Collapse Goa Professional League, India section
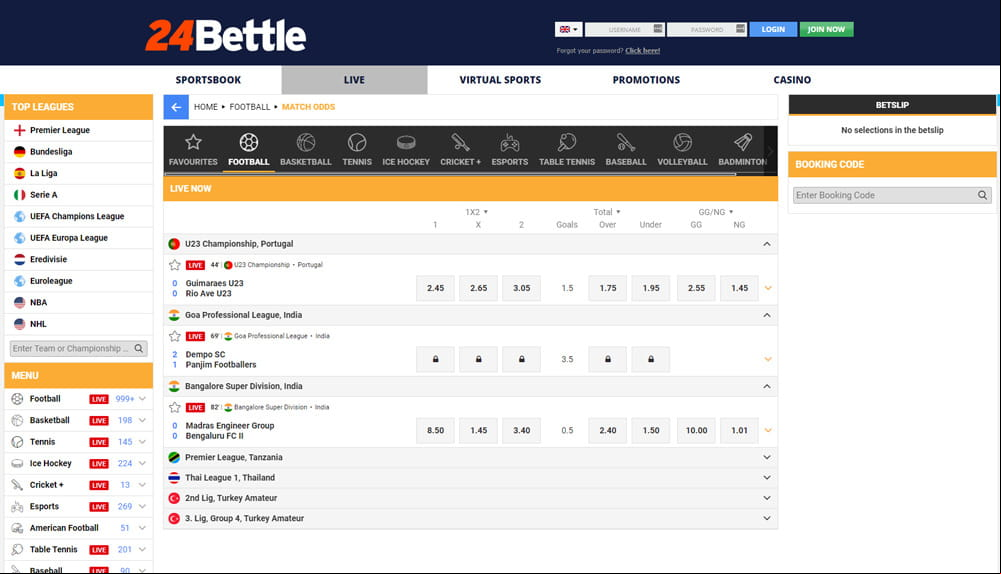 coord(767,315)
